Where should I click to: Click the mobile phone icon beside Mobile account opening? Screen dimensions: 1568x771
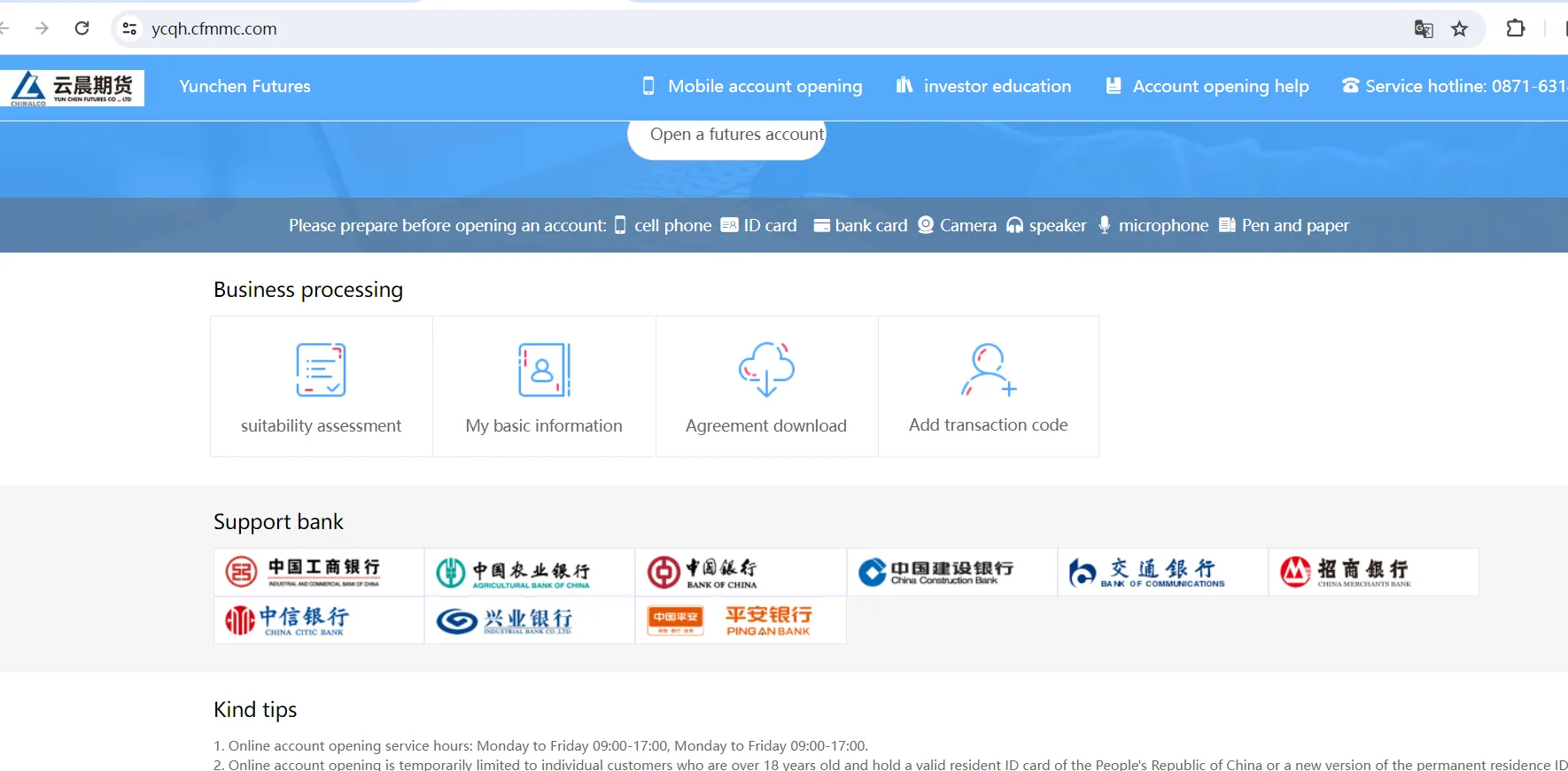tap(648, 86)
